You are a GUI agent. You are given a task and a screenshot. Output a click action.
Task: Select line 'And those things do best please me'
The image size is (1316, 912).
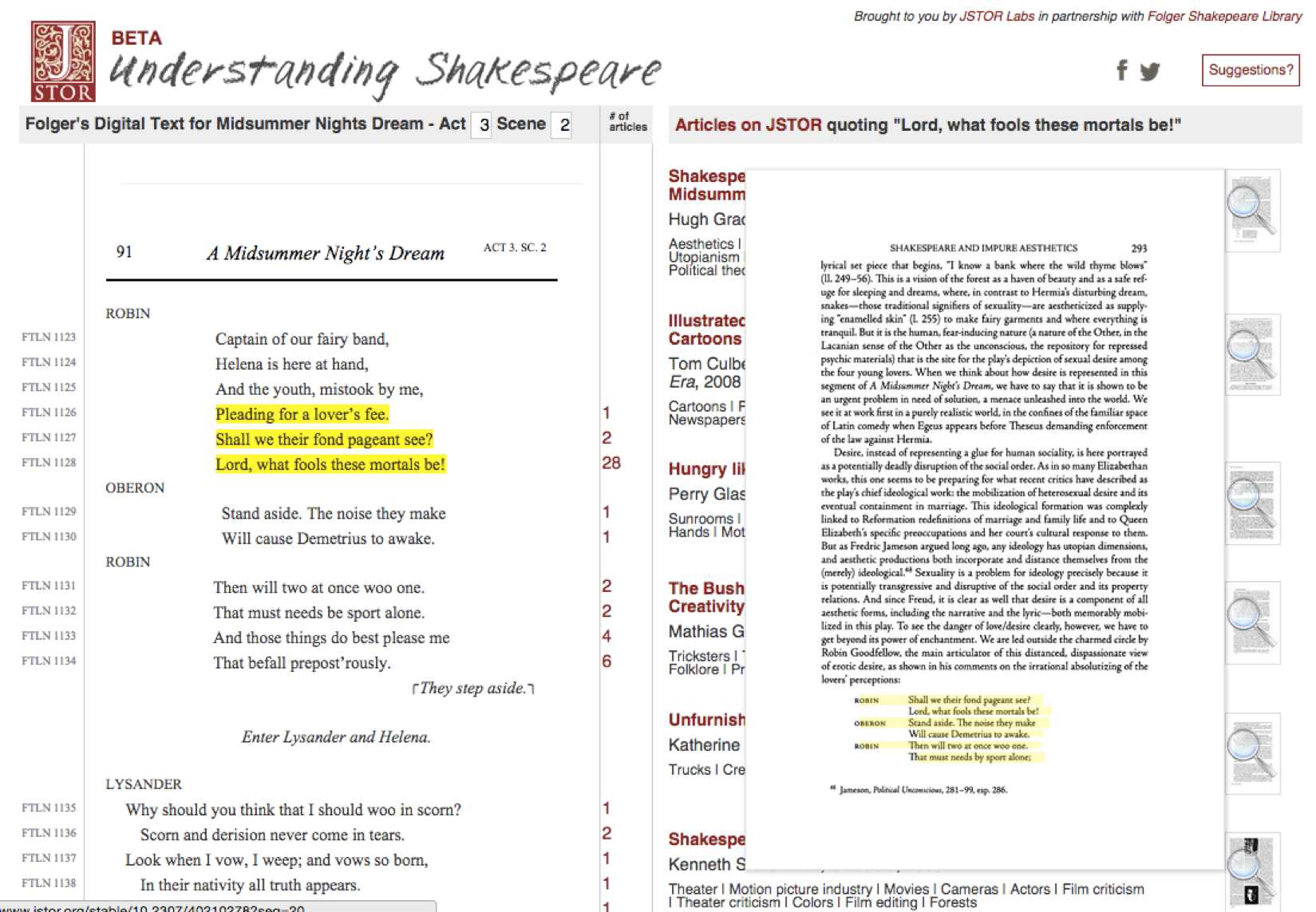pyautogui.click(x=331, y=638)
